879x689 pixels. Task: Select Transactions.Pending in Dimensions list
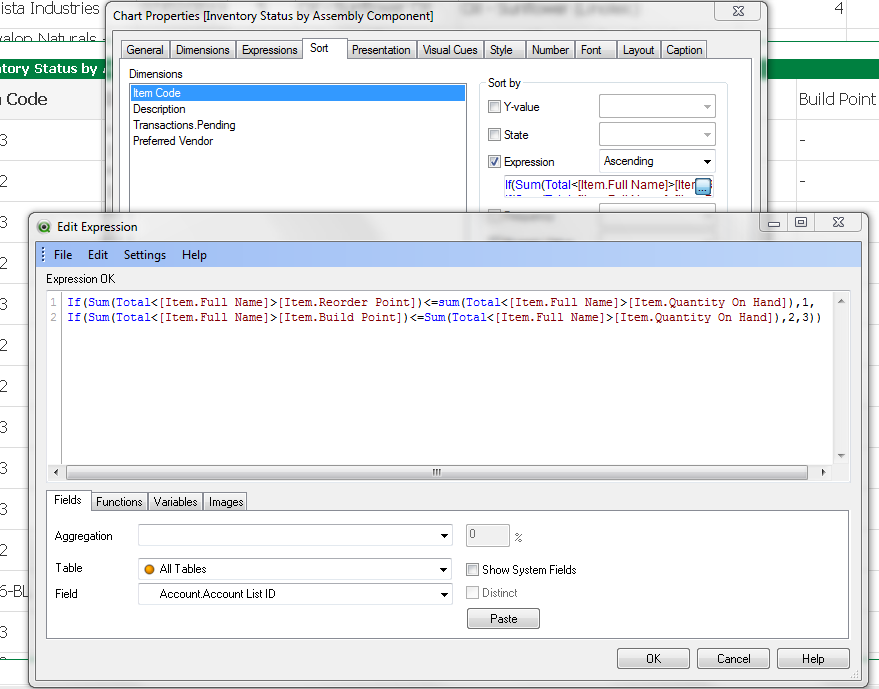pyautogui.click(x=298, y=125)
